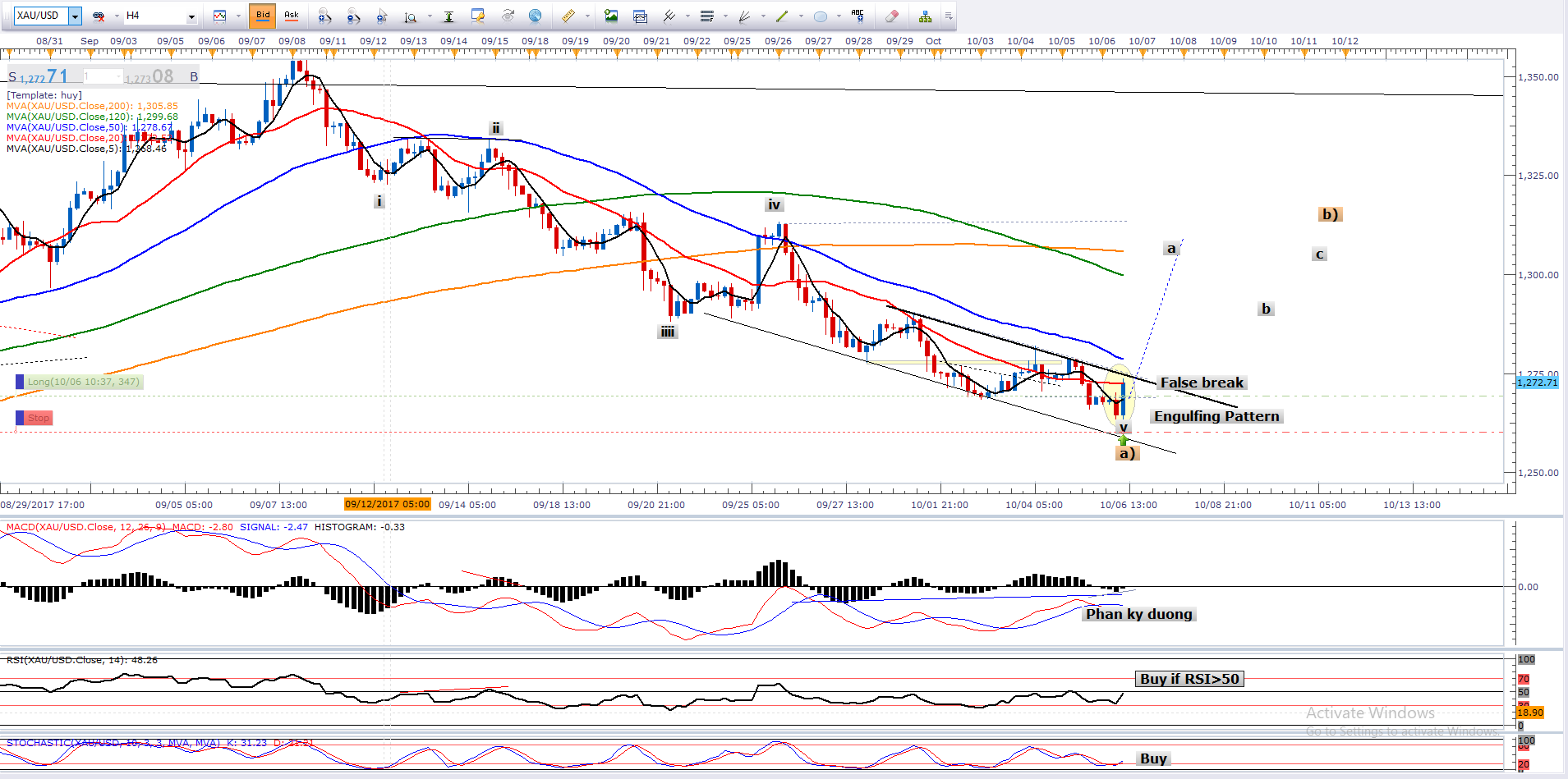Open the XAU/USD symbol dropdown
Image resolution: width=1568 pixels, height=779 pixels.
[75, 16]
